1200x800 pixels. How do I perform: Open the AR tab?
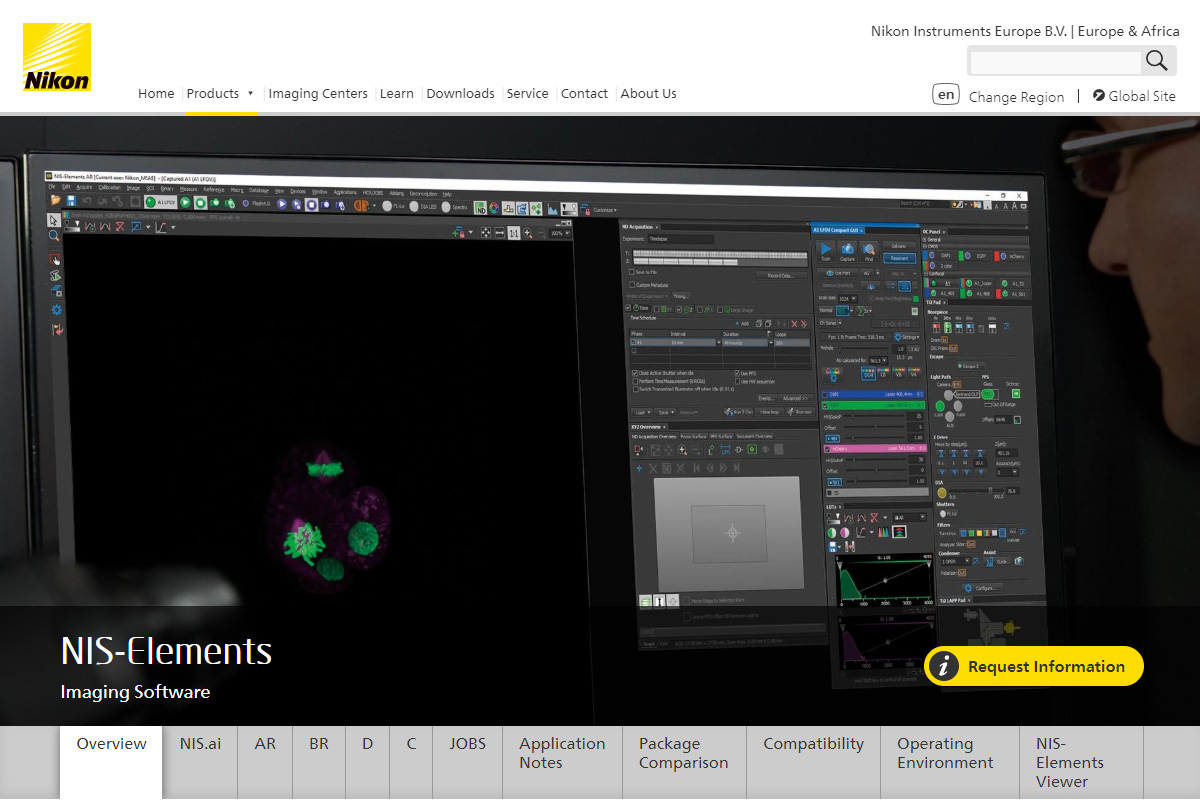[265, 762]
